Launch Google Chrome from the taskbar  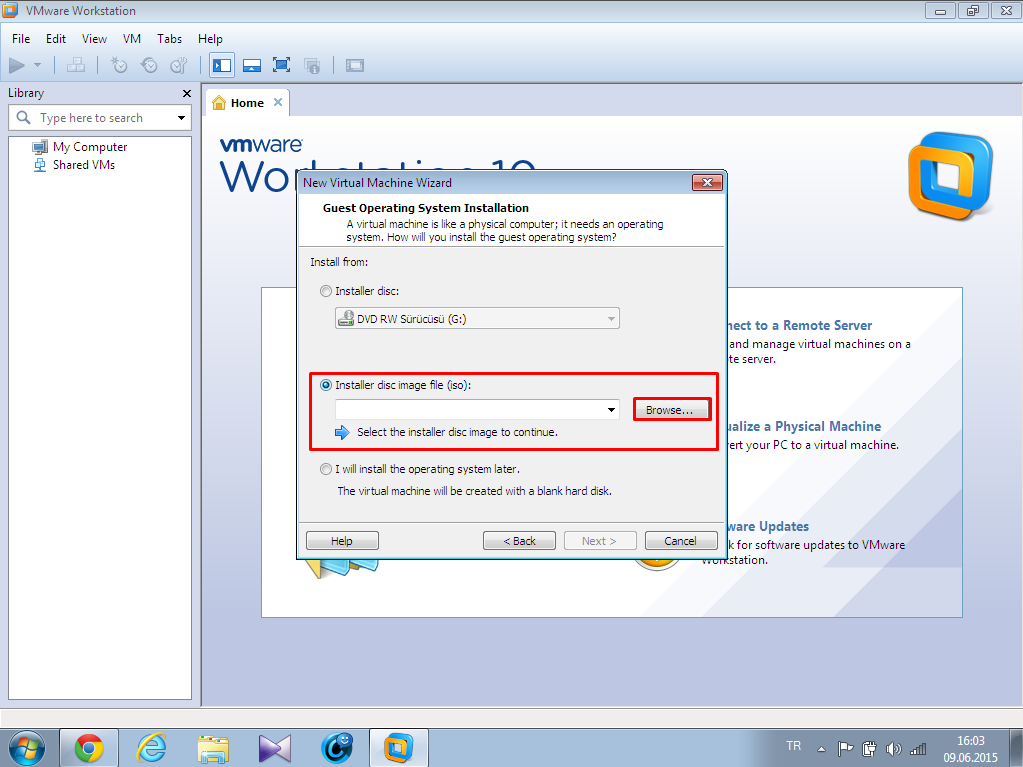point(89,748)
